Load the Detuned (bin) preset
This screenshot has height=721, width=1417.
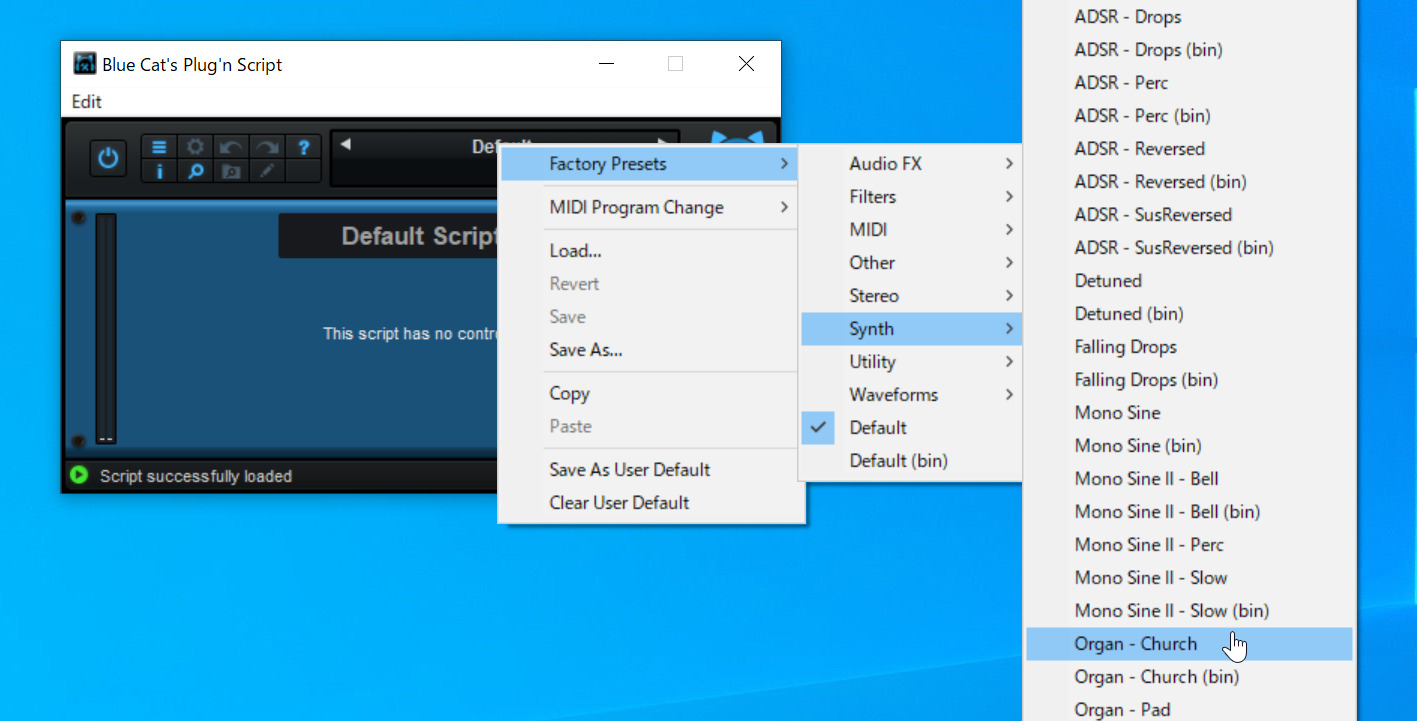click(x=1189, y=314)
